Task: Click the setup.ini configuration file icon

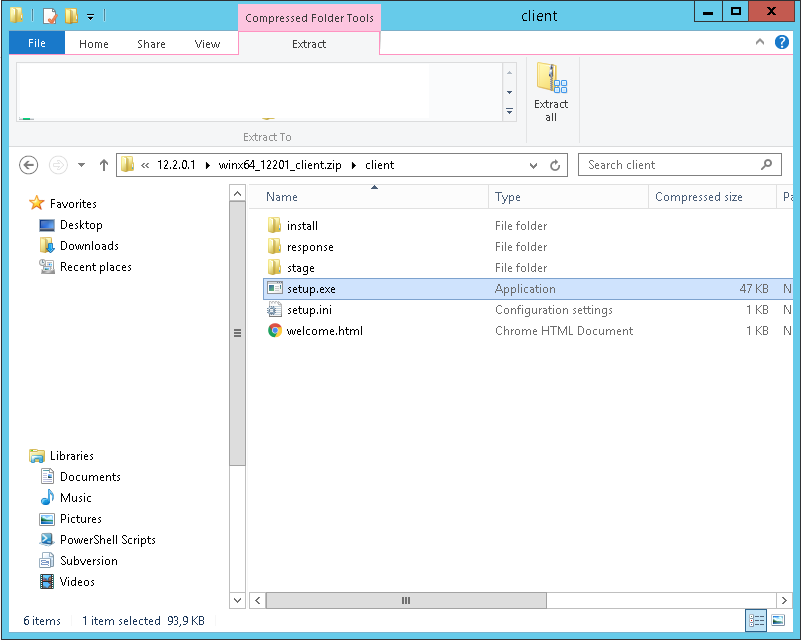Action: point(275,310)
